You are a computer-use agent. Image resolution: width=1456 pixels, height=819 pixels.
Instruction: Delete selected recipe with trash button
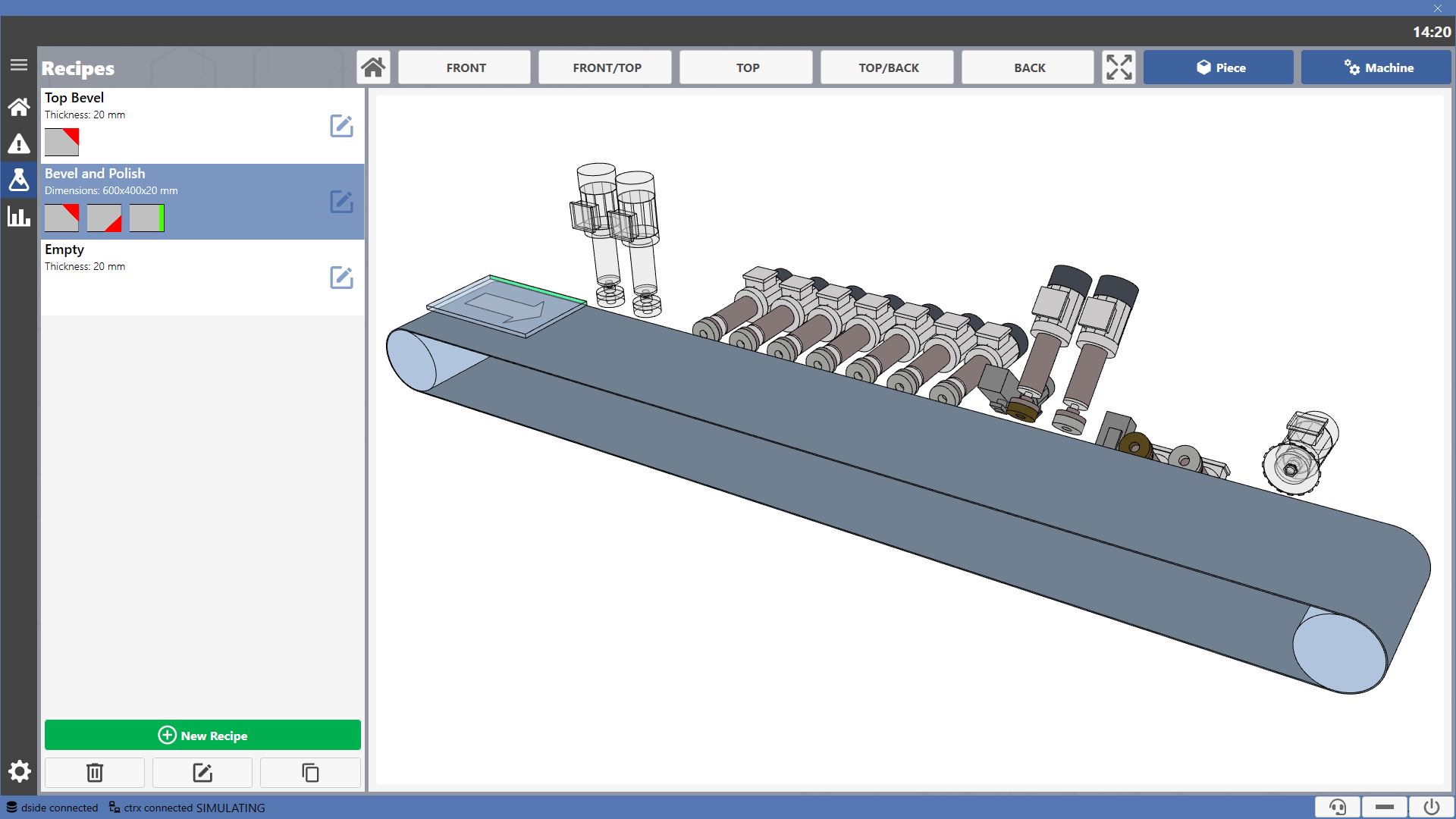click(x=95, y=773)
